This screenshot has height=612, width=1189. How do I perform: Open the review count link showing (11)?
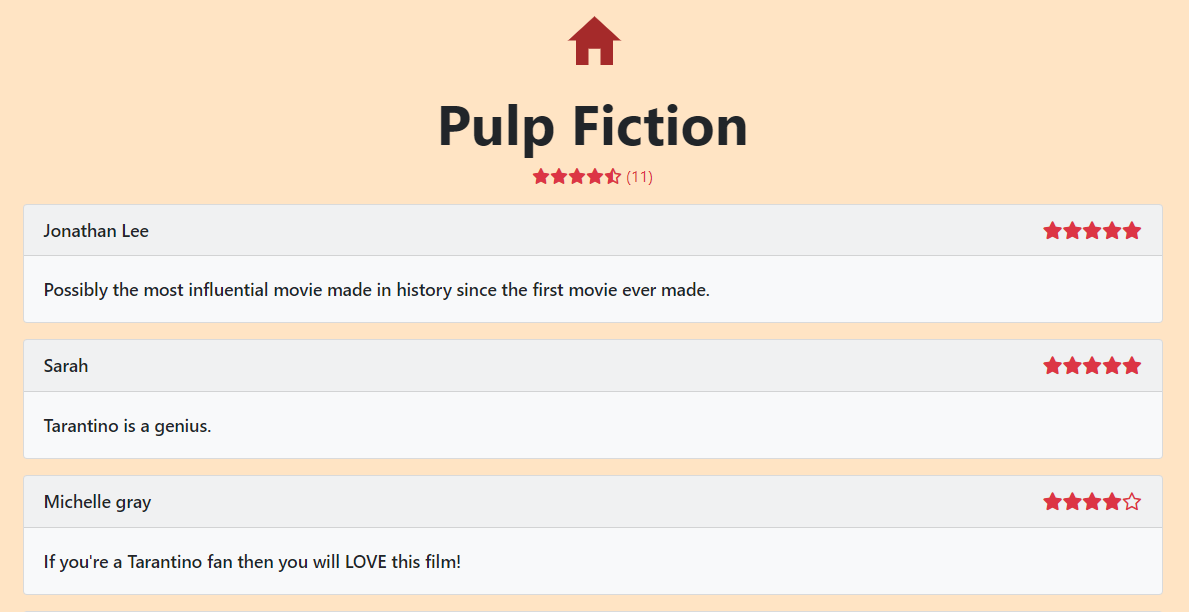(x=640, y=176)
